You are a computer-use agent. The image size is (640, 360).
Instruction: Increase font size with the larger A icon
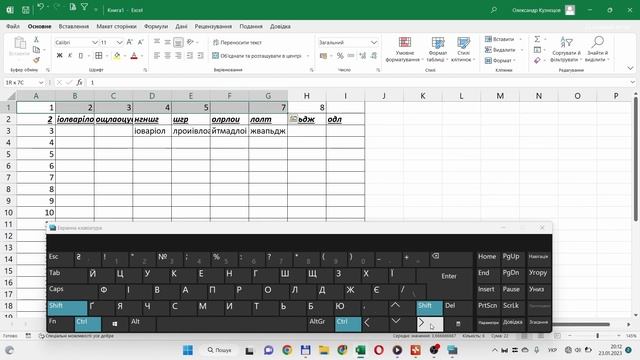(129, 42)
